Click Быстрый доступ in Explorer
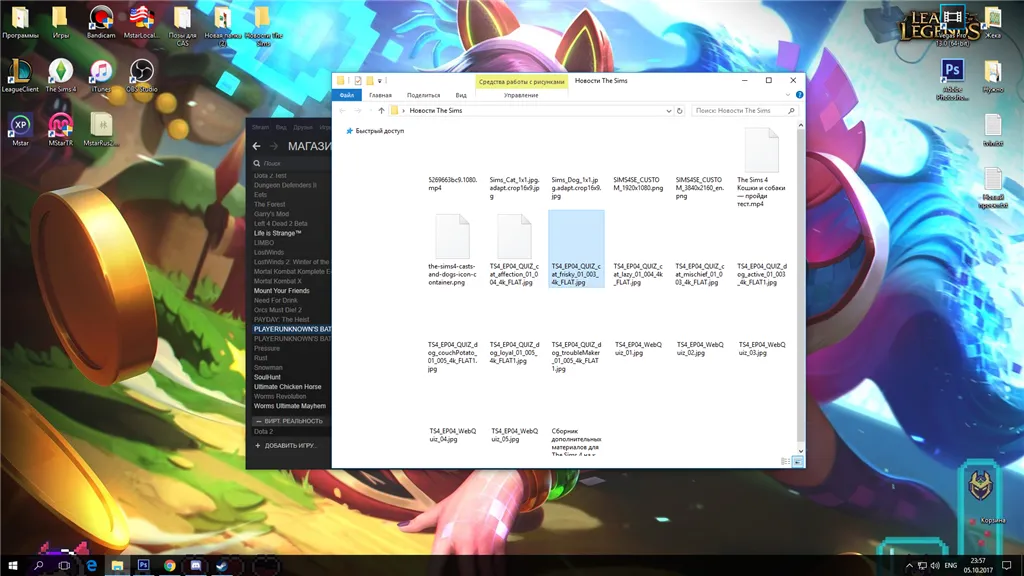Viewport: 1024px width, 576px height. 375,131
